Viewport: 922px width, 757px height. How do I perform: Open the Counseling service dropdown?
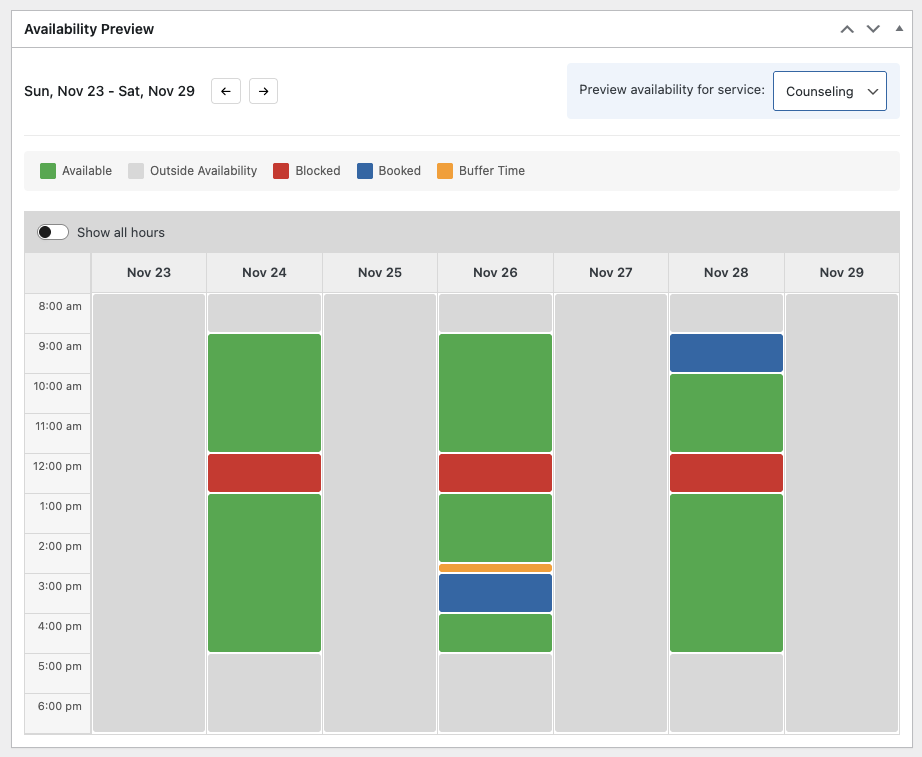(829, 91)
